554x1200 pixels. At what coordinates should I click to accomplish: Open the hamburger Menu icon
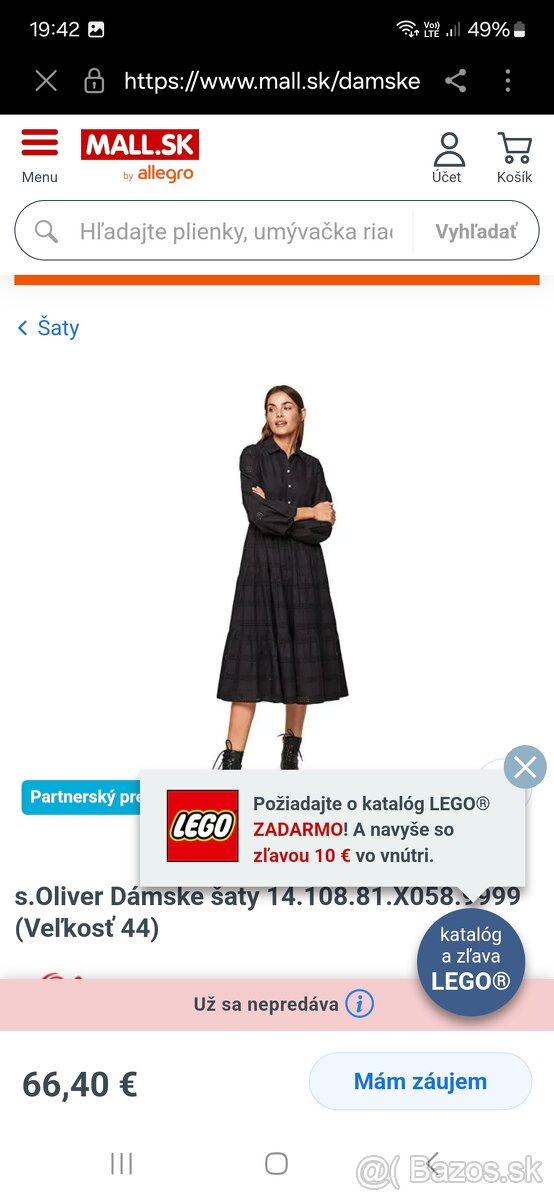[40, 142]
